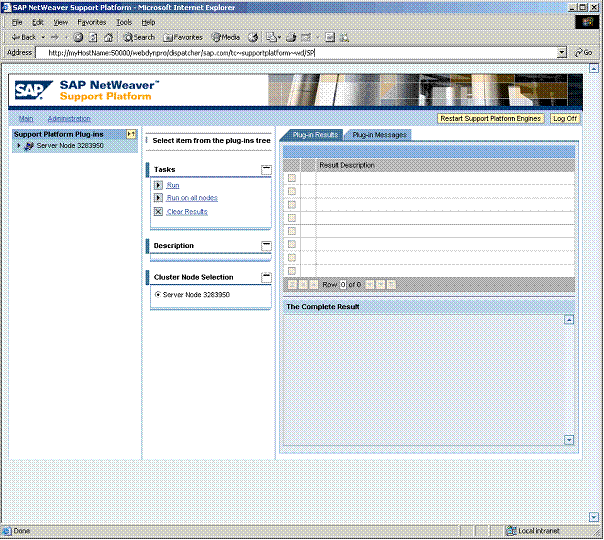Open the Favorites toolbar button
Viewport: 604px width, 540px height.
click(x=183, y=37)
